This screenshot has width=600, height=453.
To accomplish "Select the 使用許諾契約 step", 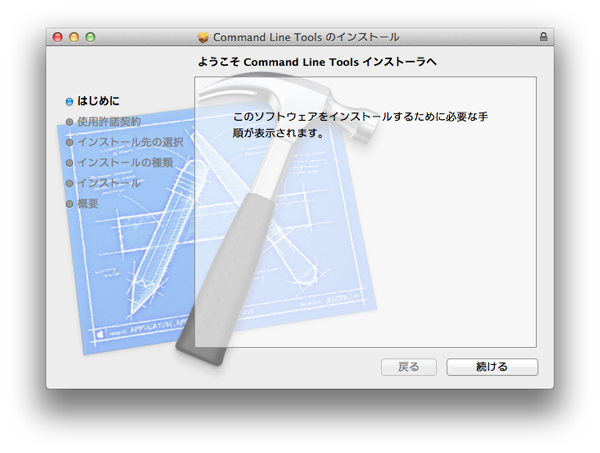I will [x=109, y=122].
